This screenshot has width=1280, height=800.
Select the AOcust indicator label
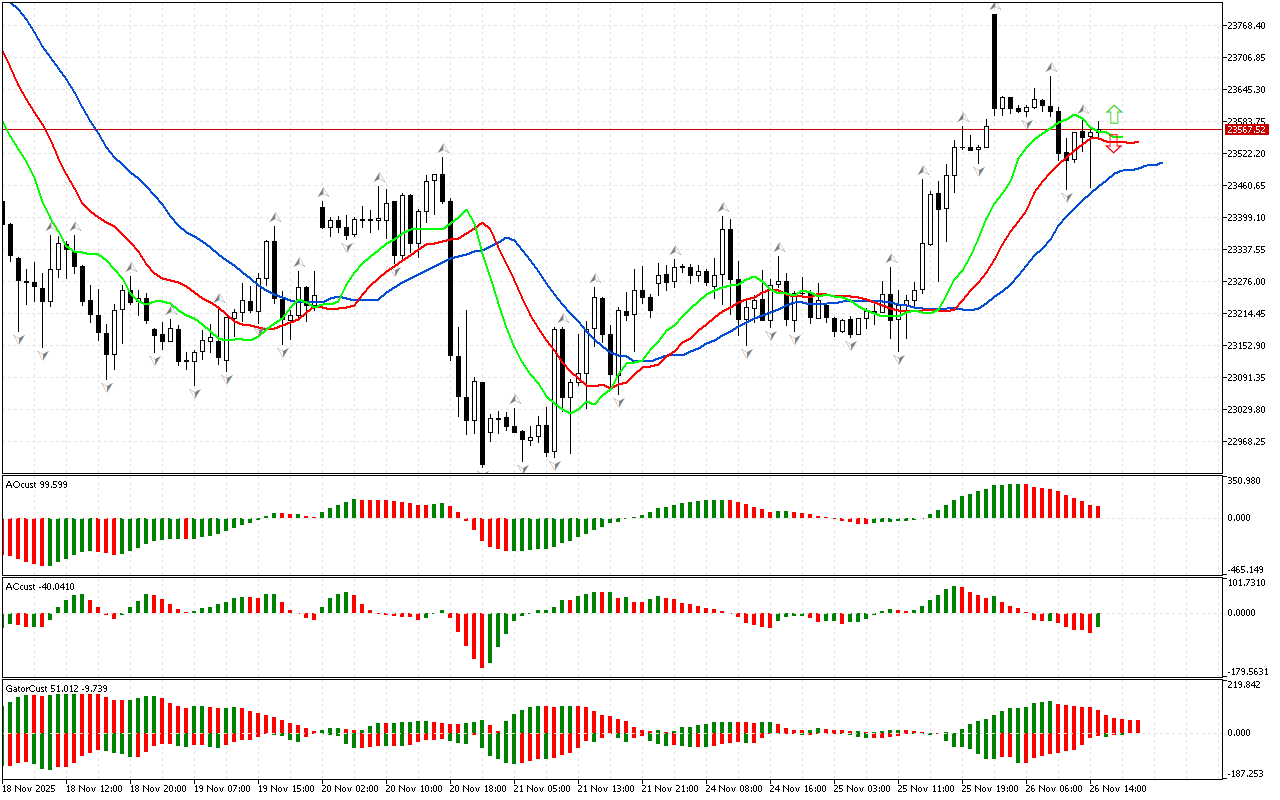click(x=36, y=485)
